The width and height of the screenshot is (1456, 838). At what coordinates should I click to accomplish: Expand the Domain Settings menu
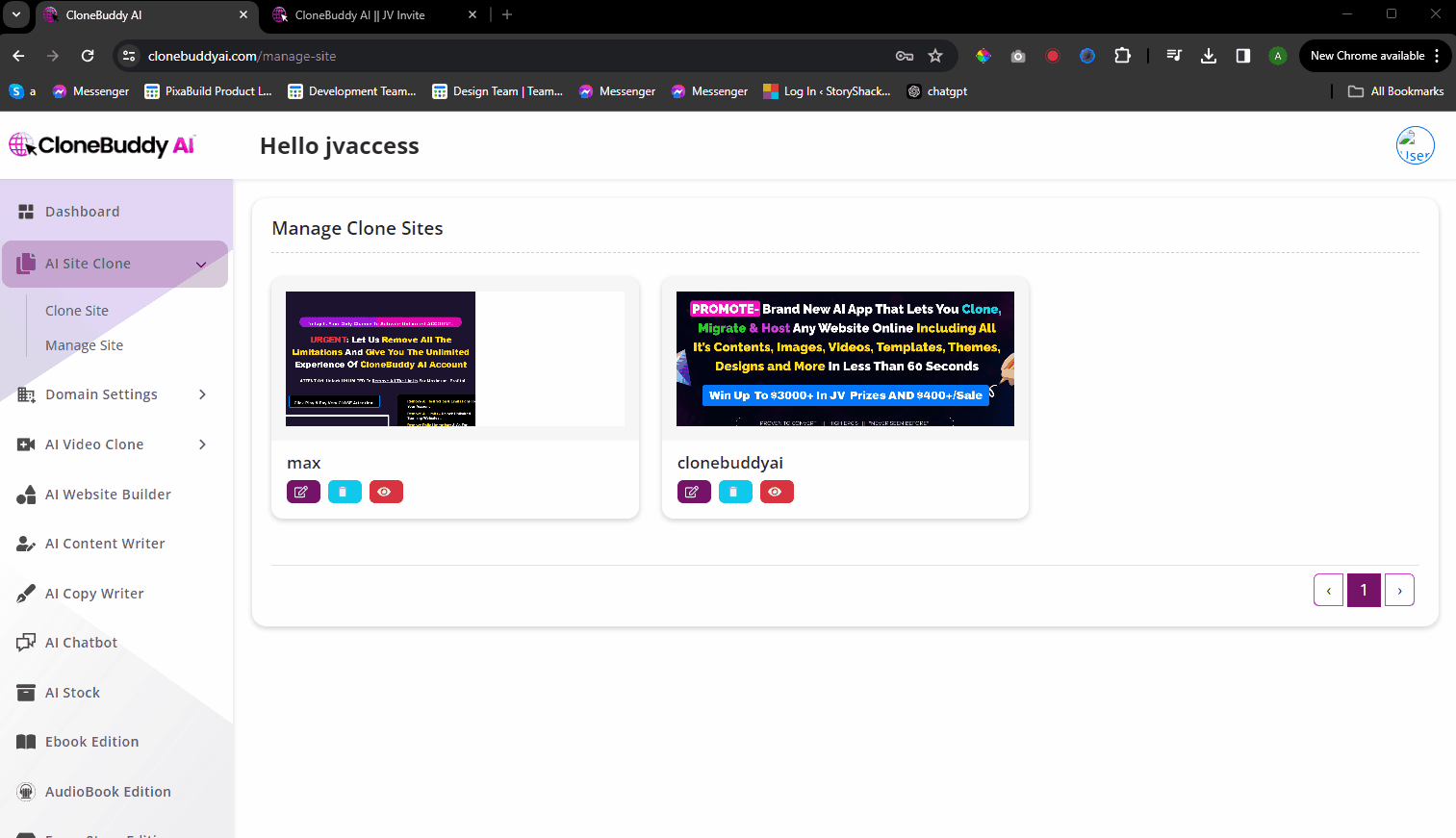click(101, 394)
